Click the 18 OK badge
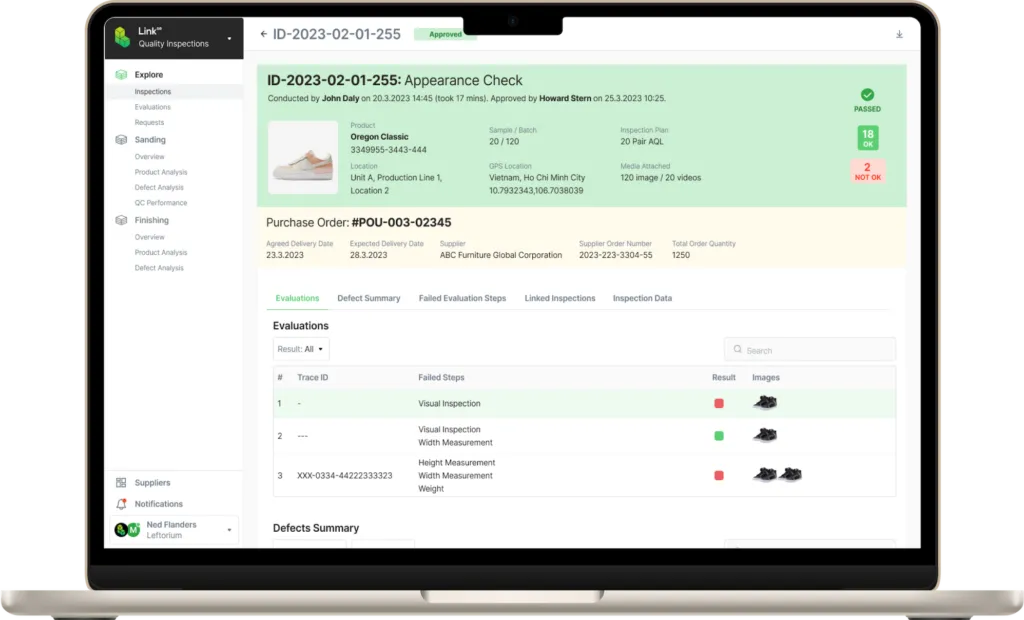Image resolution: width=1024 pixels, height=620 pixels. pyautogui.click(x=868, y=138)
